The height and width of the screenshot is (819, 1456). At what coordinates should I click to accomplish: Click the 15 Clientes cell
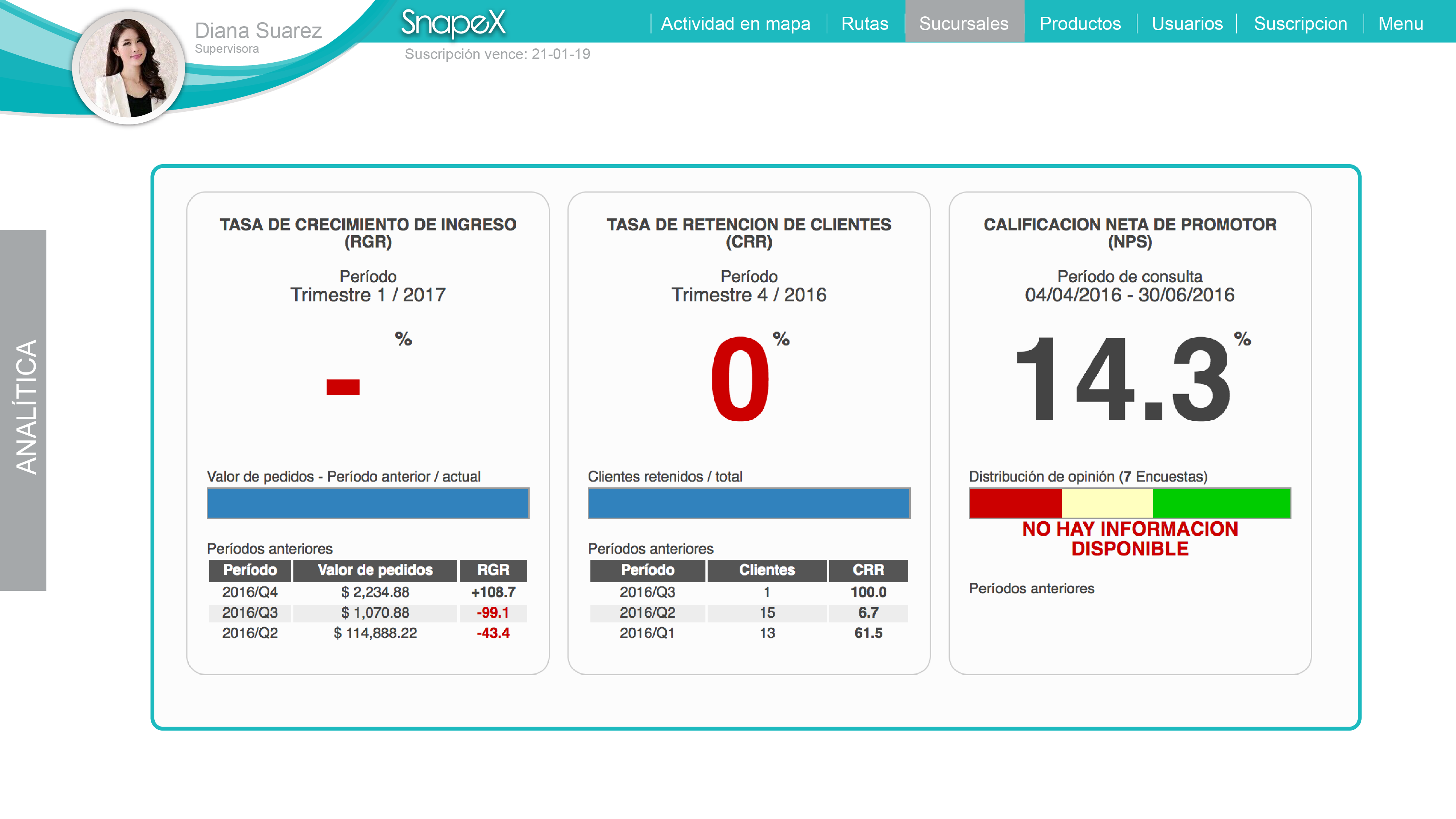click(x=767, y=613)
